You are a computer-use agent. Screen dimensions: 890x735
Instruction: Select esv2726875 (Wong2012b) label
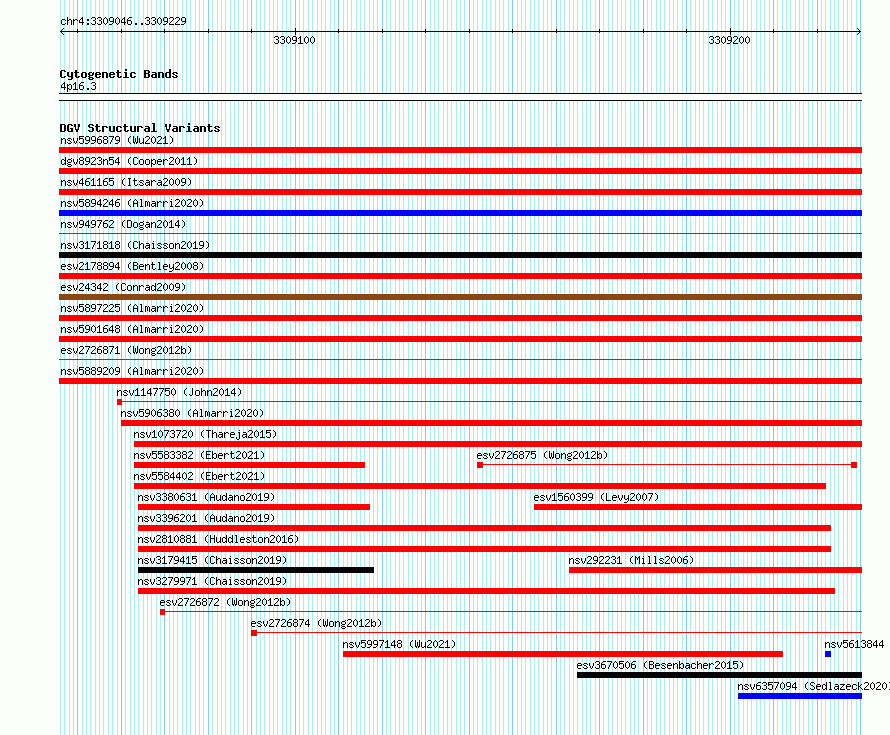pos(542,455)
